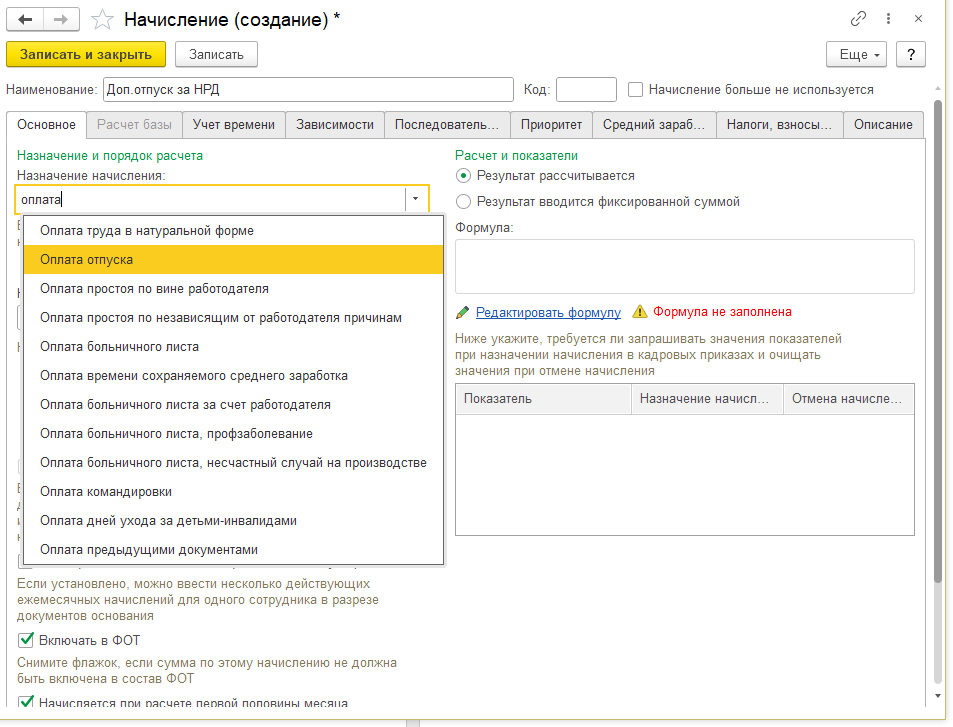Select 'Результат рассчитывается' radio button

tap(463, 176)
